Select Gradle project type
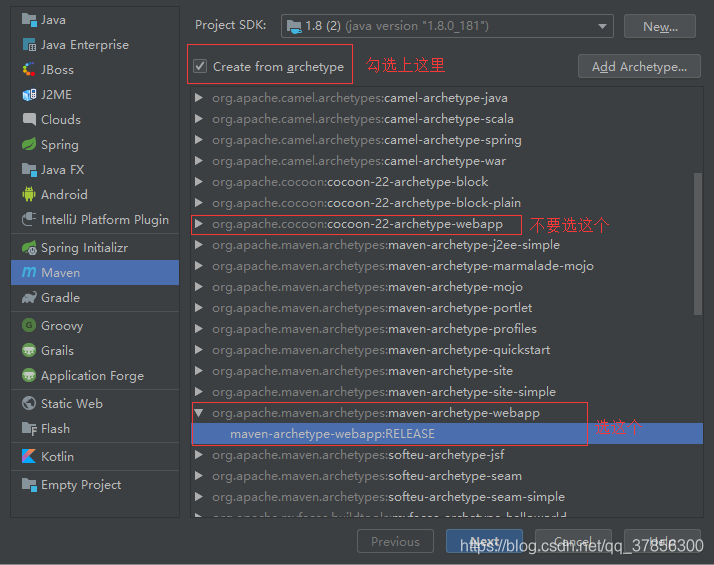The image size is (714, 565). click(95, 298)
